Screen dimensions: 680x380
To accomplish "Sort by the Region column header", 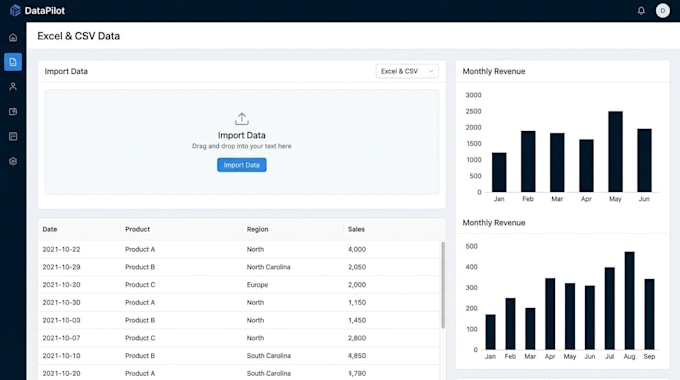I will click(x=258, y=229).
